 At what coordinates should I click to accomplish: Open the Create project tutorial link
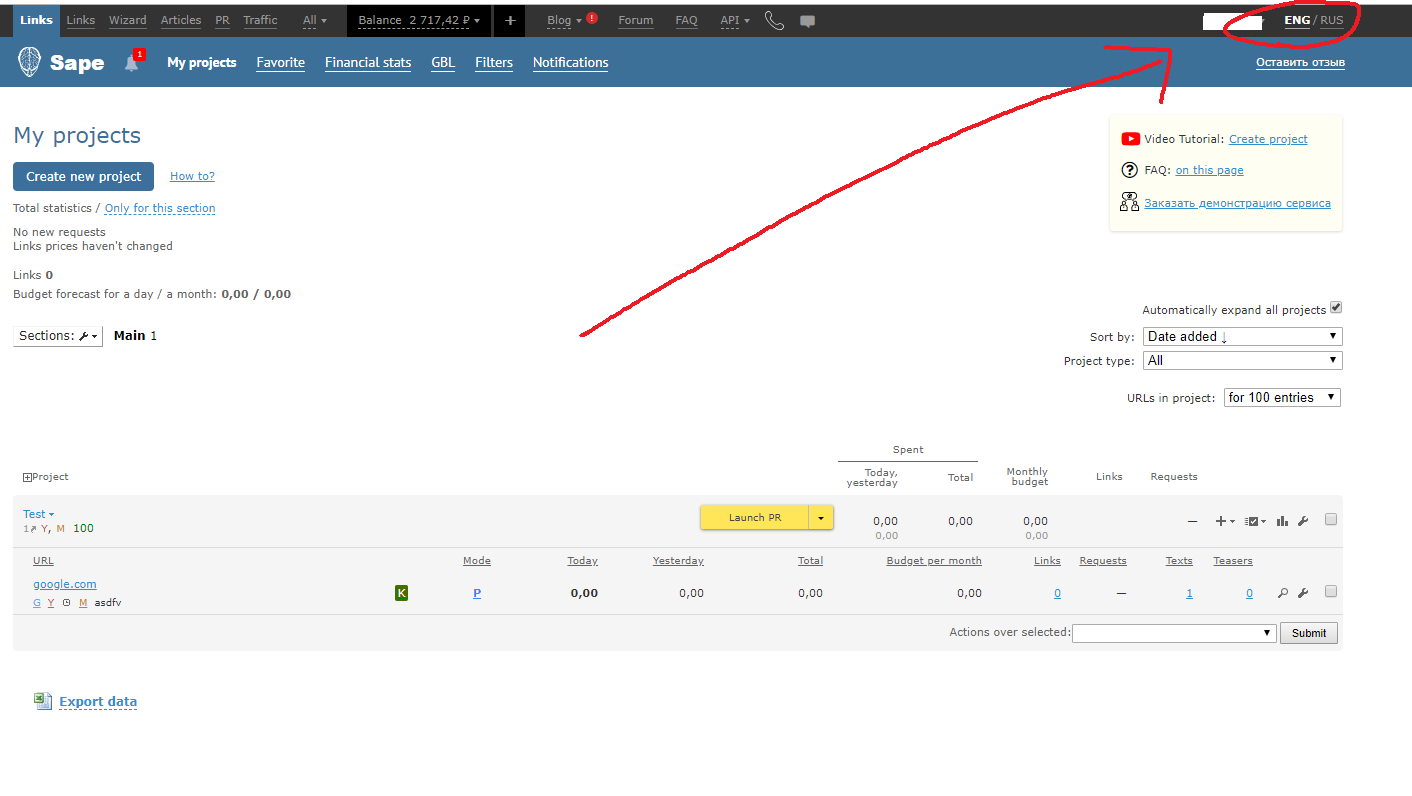coord(1268,139)
